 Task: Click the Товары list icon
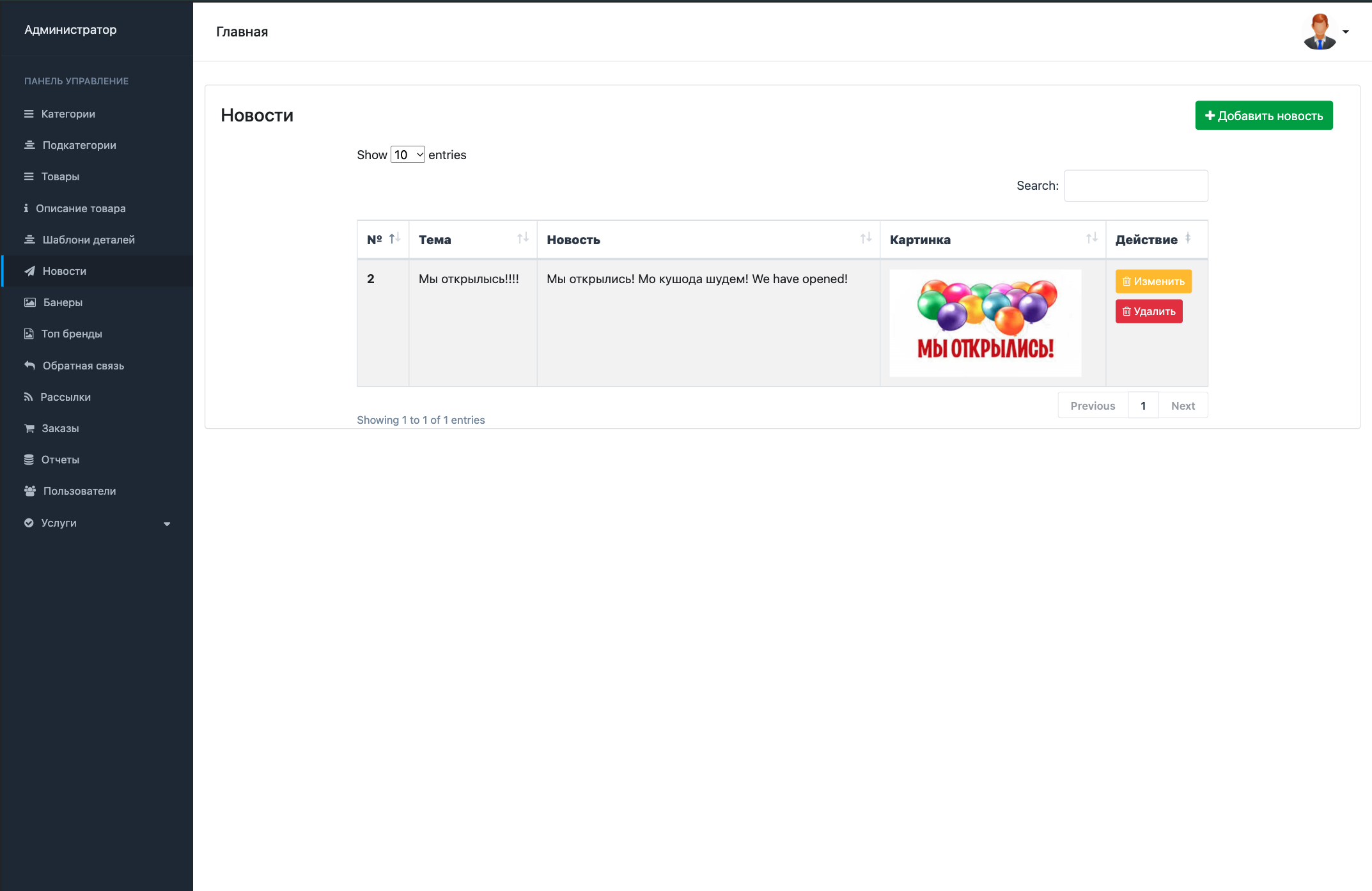click(x=29, y=176)
